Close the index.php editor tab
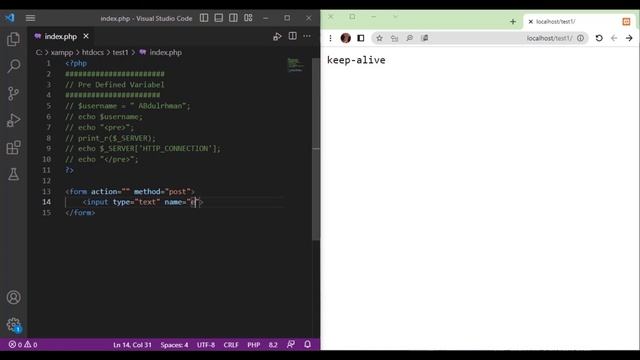 click(x=86, y=36)
